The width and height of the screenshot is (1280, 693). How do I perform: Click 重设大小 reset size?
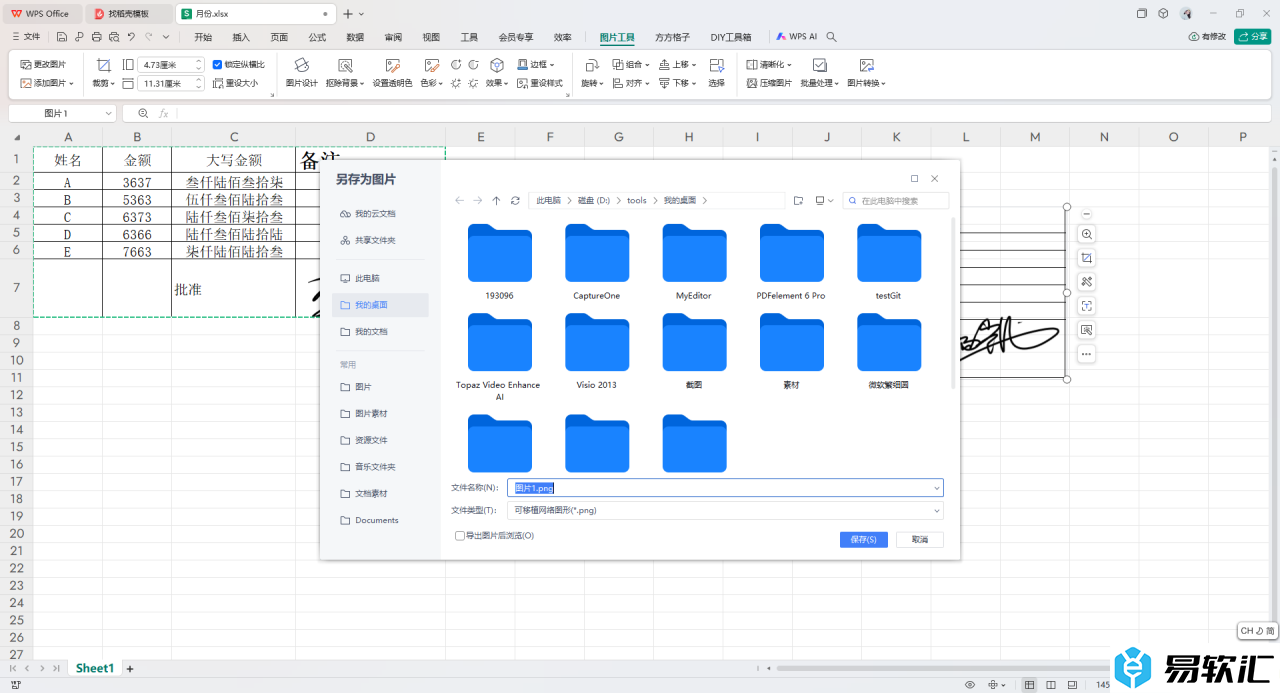[235, 83]
